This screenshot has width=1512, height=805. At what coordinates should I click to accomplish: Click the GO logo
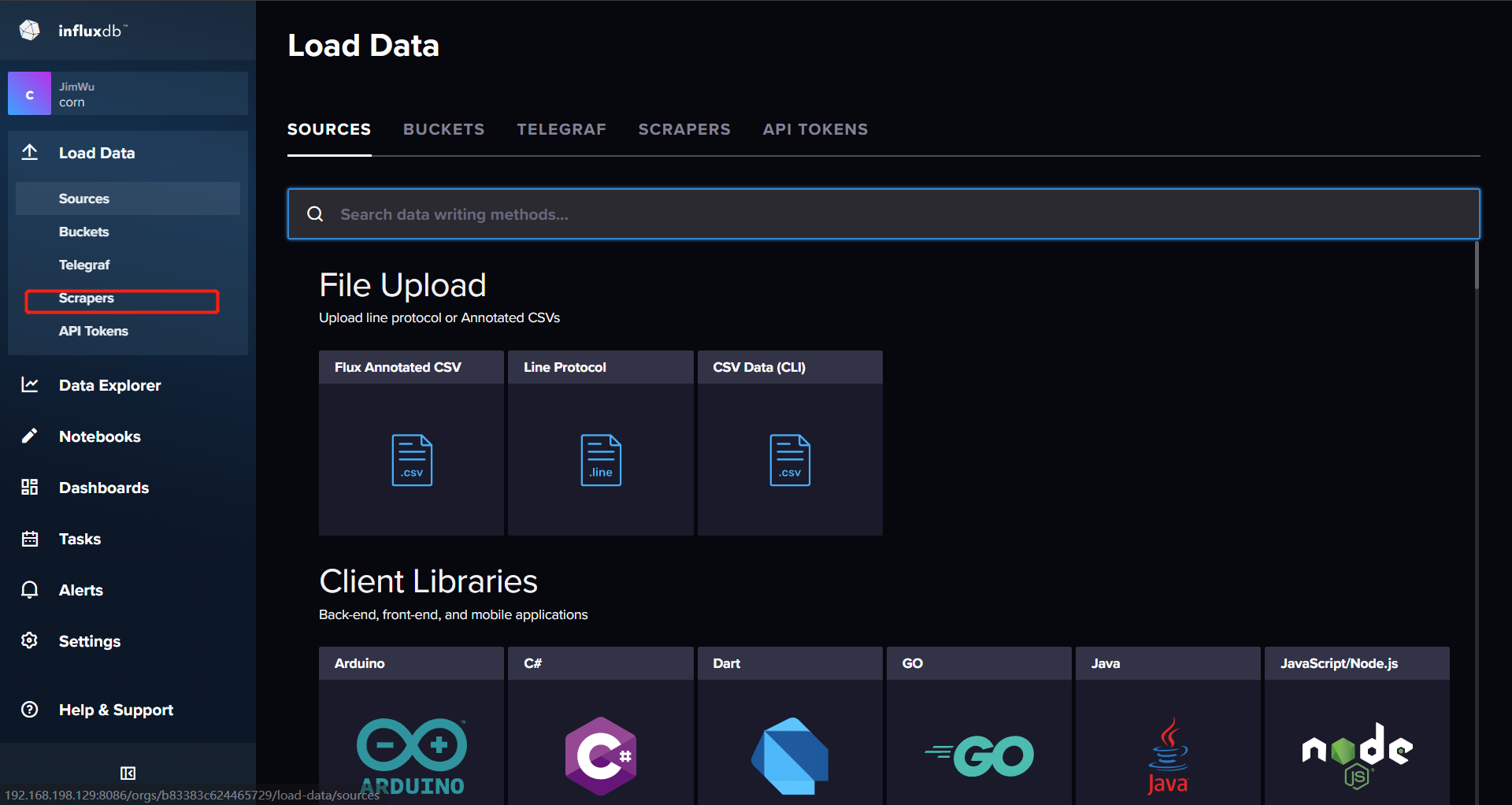point(979,755)
